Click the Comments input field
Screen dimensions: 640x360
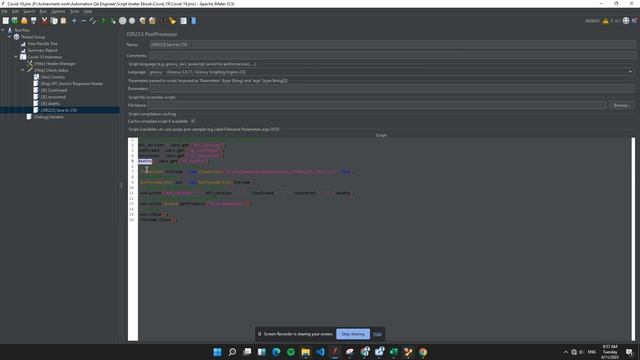(392, 55)
